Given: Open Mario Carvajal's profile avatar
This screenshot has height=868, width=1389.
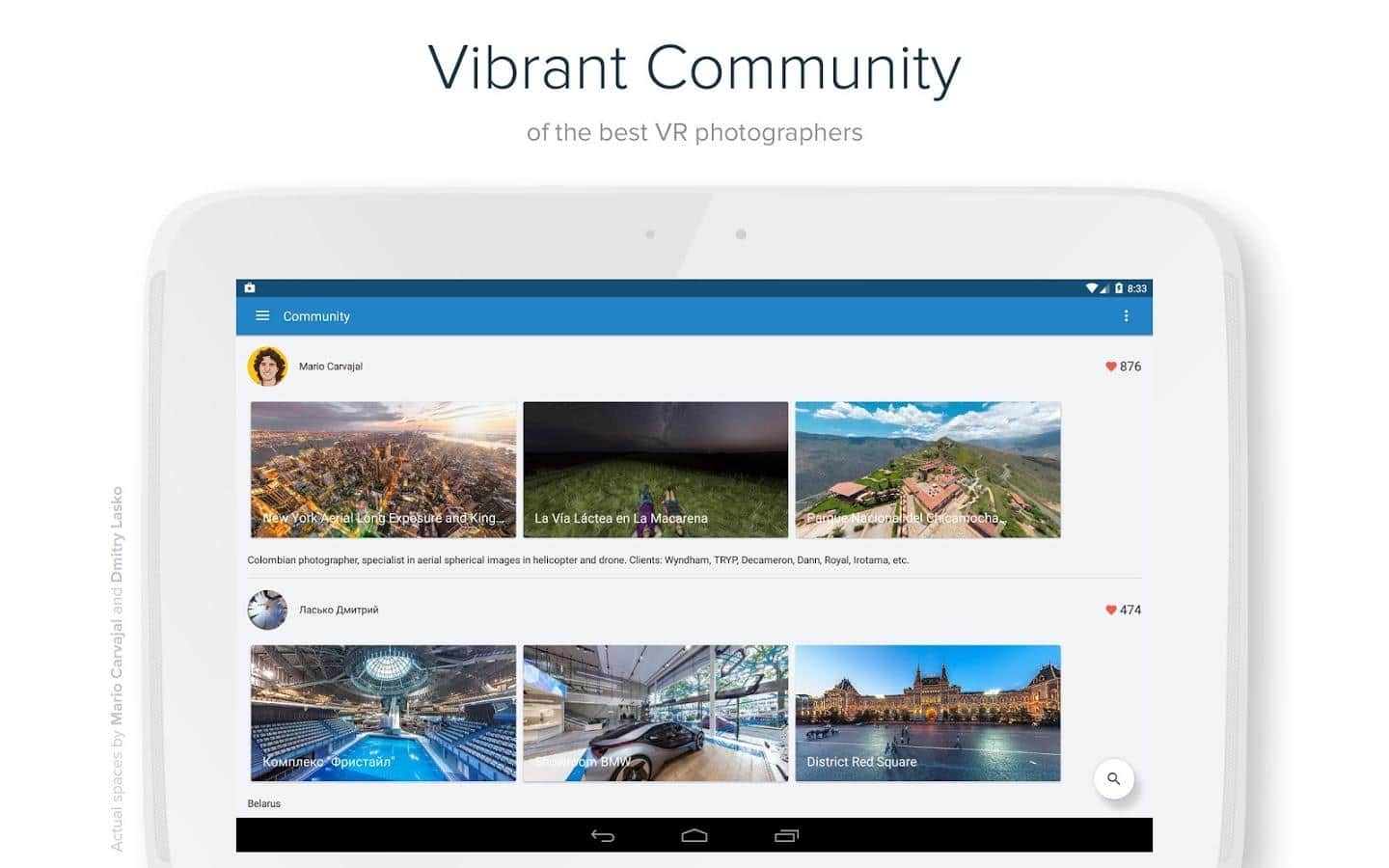Looking at the screenshot, I should click(267, 366).
